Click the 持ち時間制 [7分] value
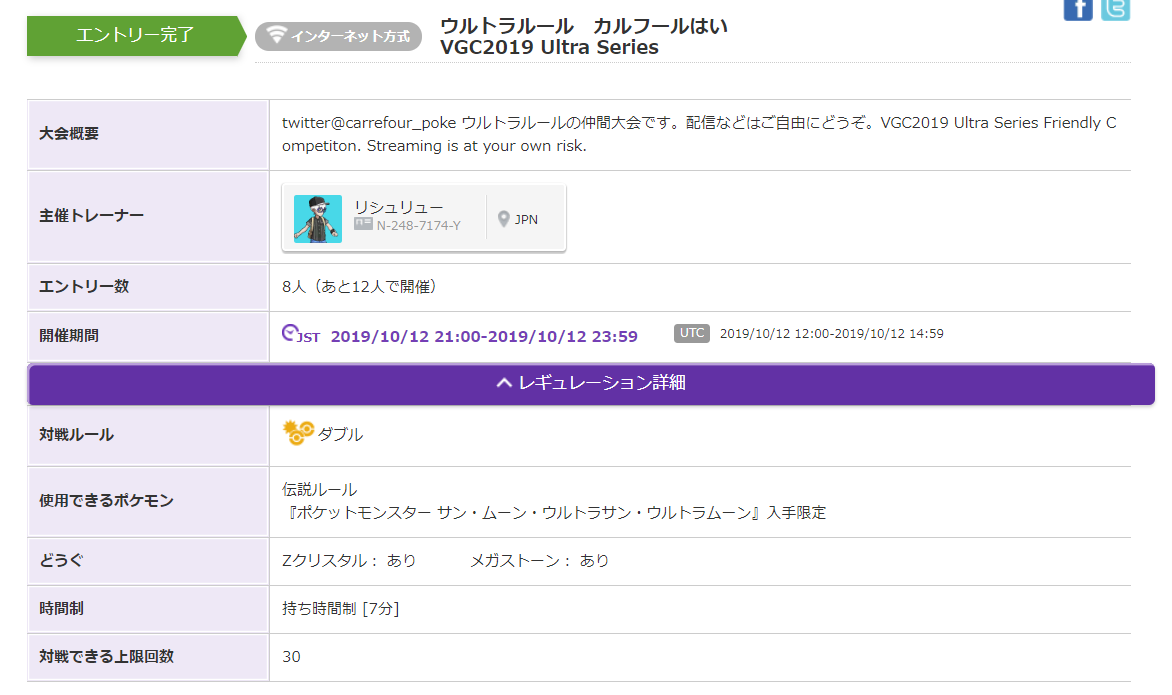Image resolution: width=1172 pixels, height=695 pixels. [340, 608]
